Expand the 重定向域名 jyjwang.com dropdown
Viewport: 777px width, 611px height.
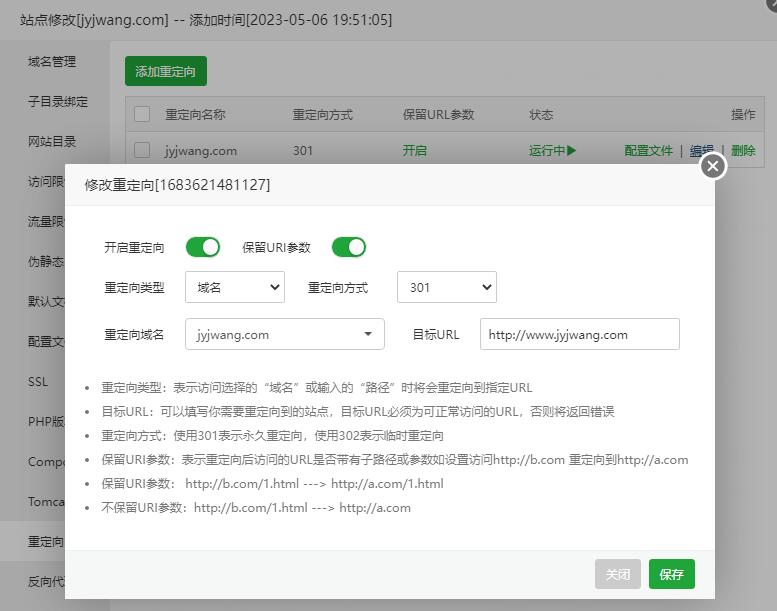point(284,334)
